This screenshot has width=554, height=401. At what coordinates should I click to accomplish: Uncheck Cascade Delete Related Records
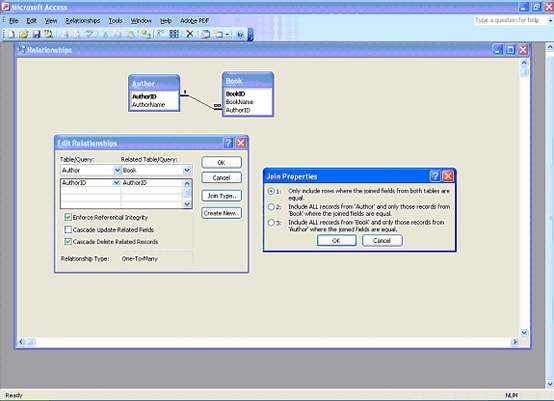point(68,242)
